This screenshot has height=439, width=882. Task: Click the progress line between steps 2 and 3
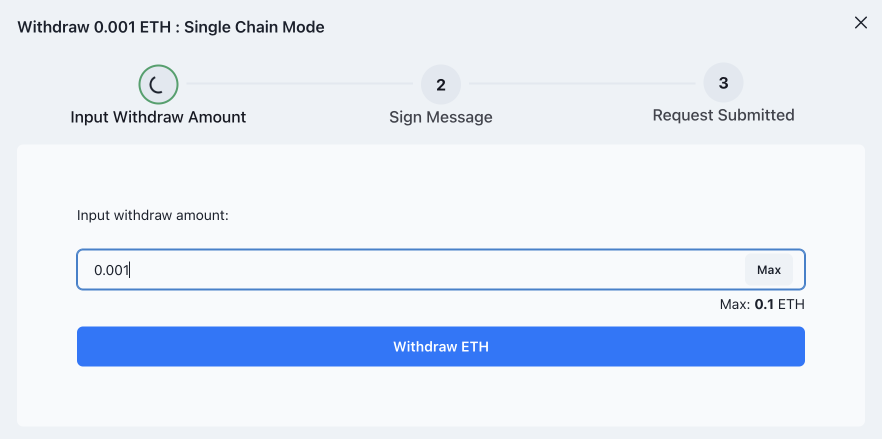tap(582, 84)
